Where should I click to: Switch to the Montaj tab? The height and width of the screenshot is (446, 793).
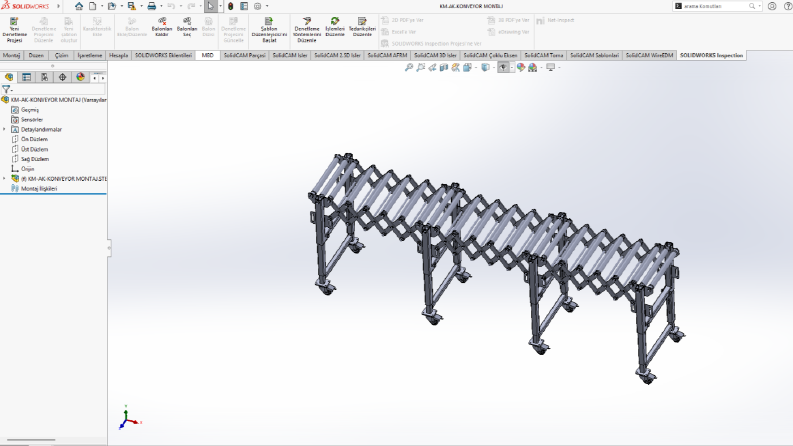click(x=12, y=55)
